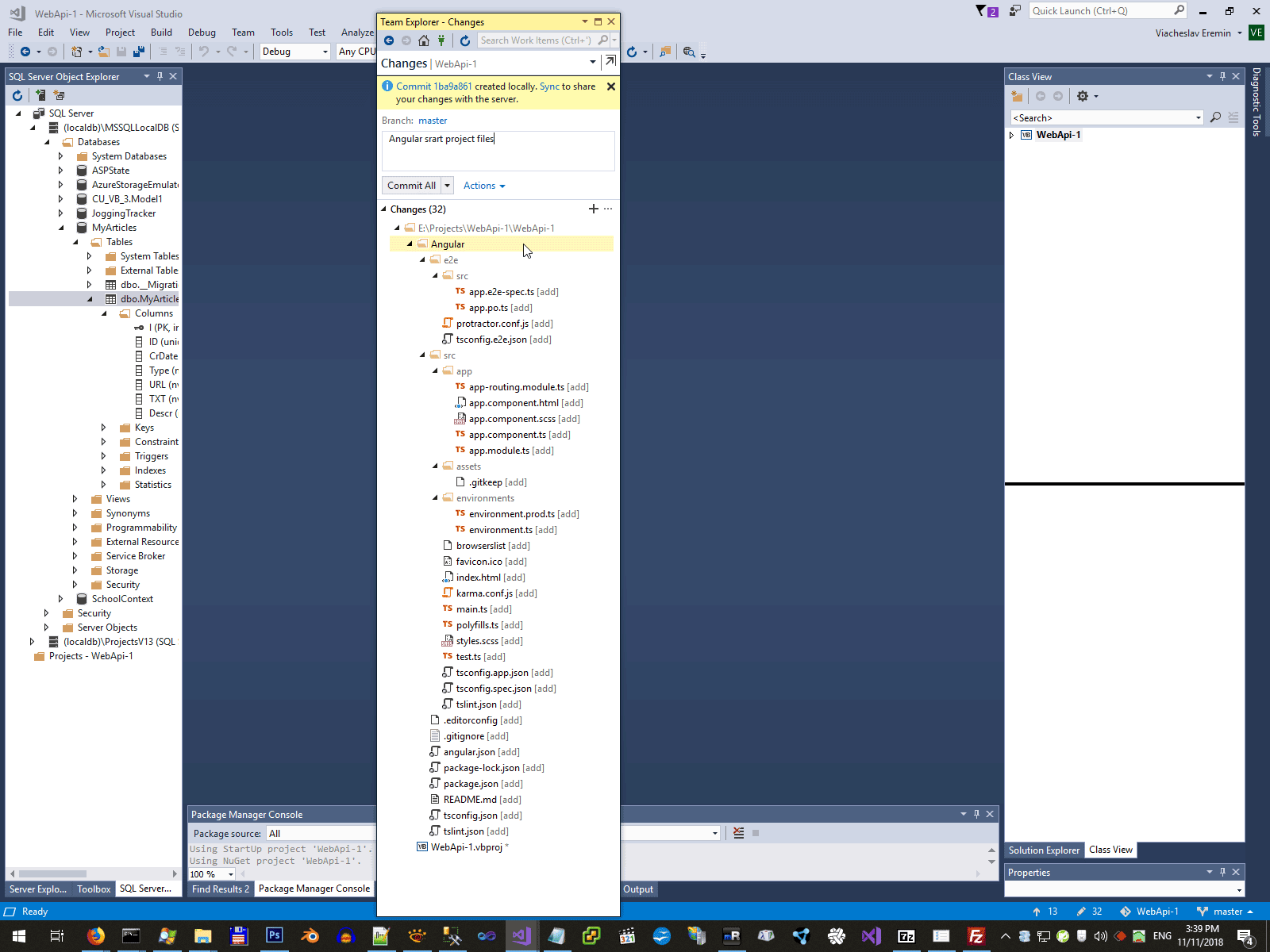Click the Class View search magnifier button

click(x=1215, y=117)
